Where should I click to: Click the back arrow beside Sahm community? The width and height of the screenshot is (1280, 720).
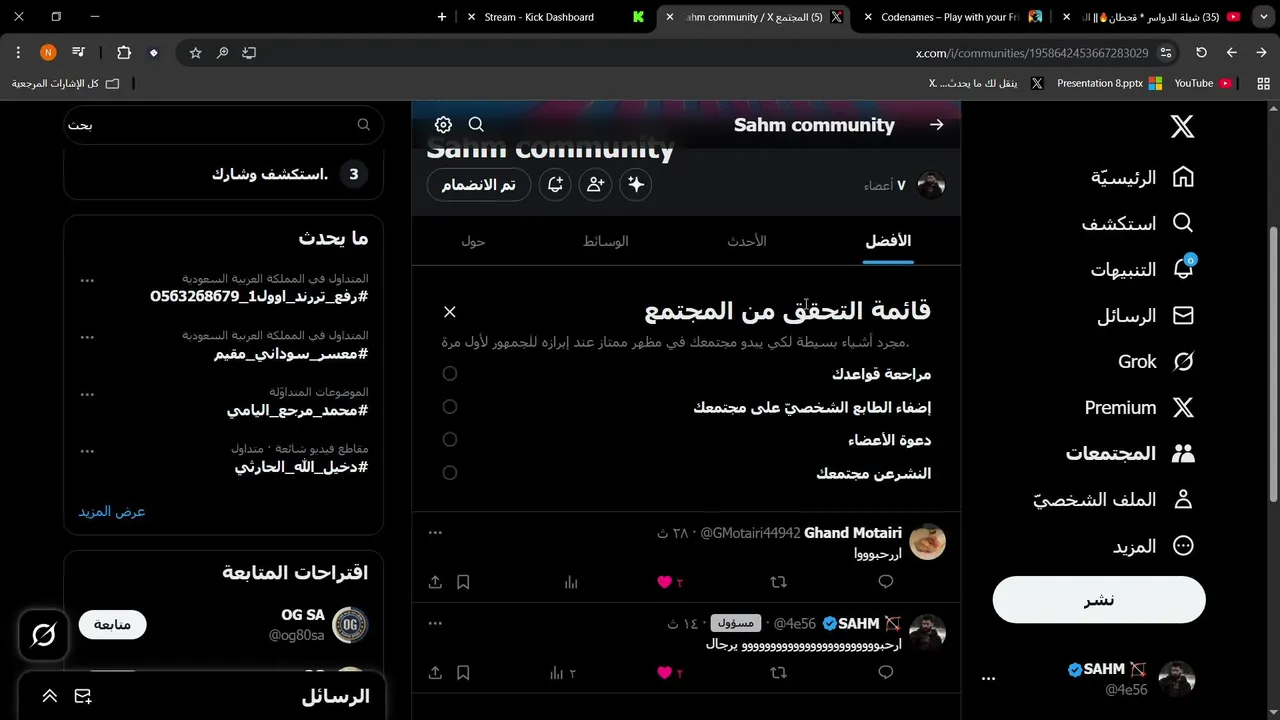(936, 125)
